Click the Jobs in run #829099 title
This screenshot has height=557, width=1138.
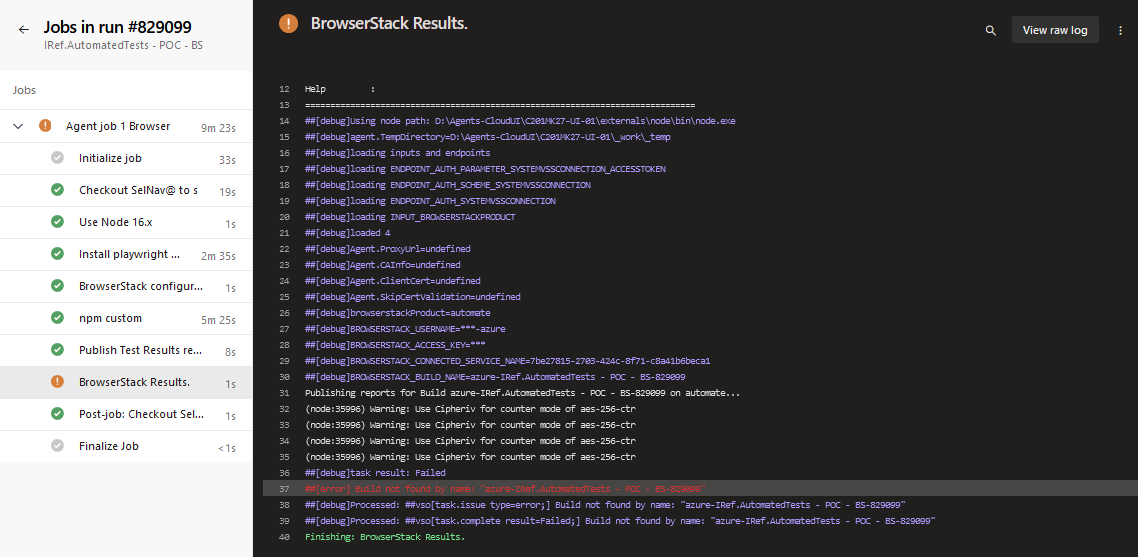point(118,27)
